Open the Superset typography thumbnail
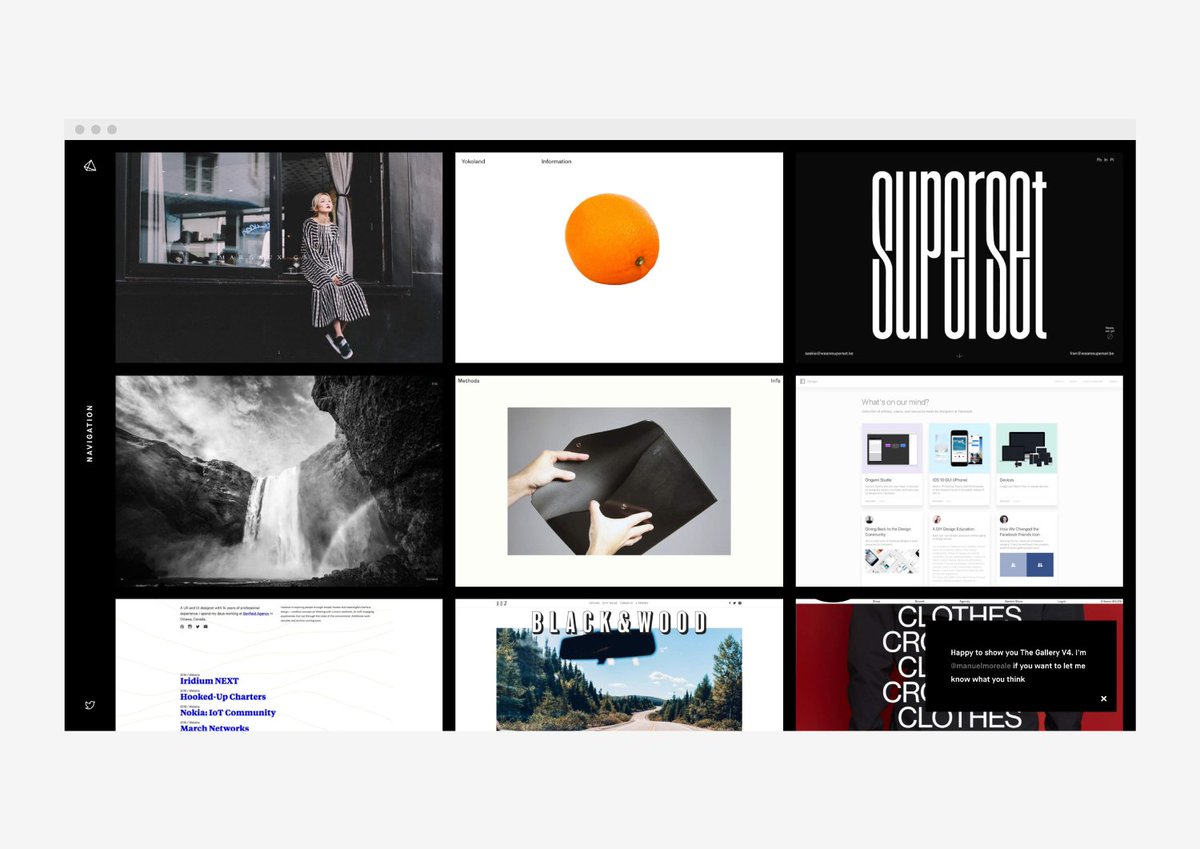Screen dimensions: 1200x849 [x=959, y=258]
